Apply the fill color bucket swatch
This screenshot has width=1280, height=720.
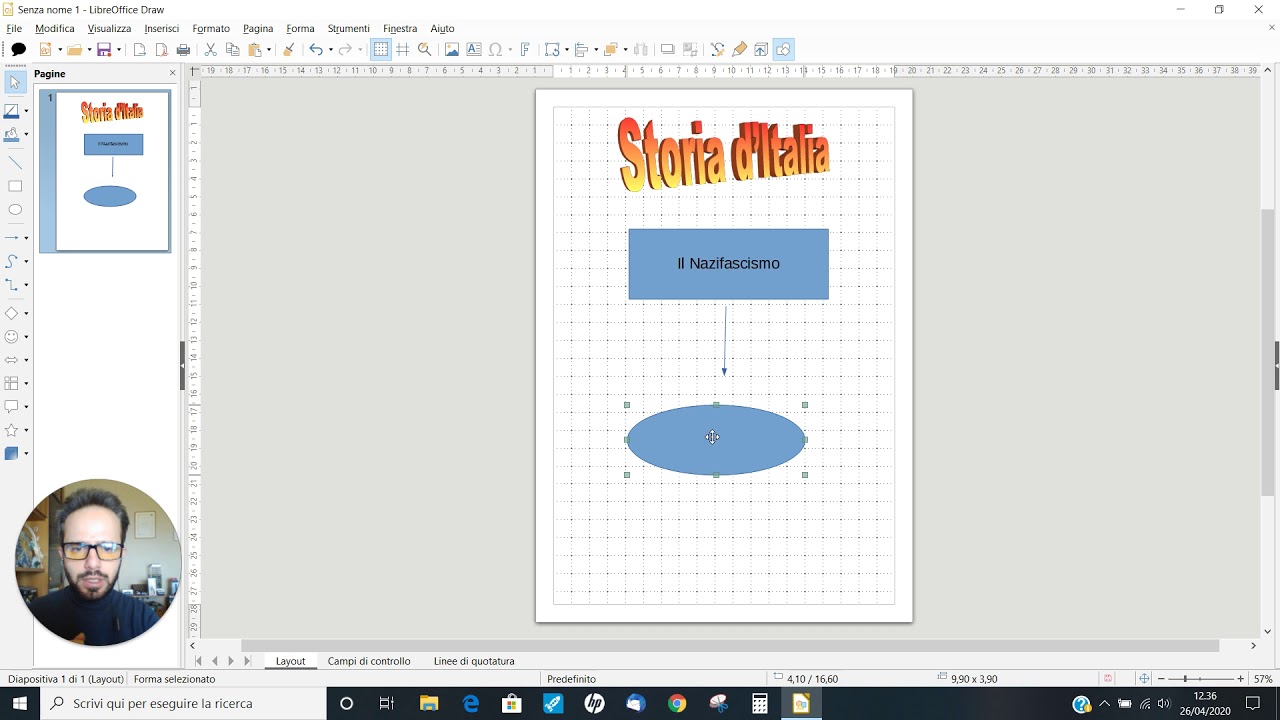coord(12,135)
